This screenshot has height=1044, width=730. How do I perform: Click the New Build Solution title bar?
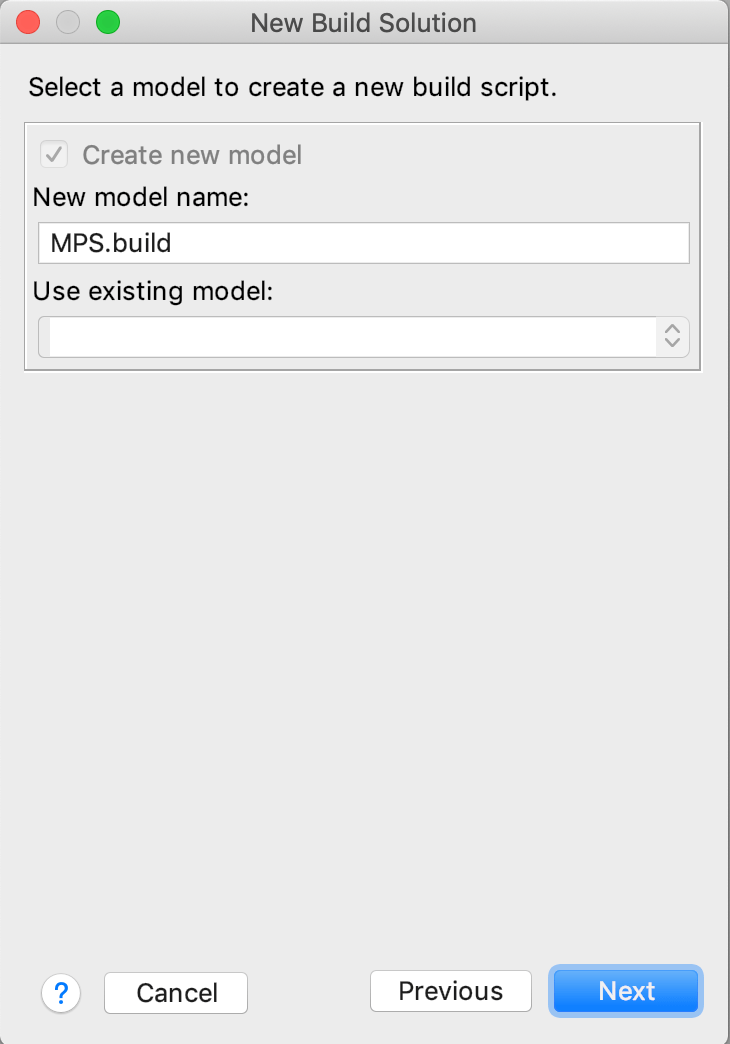pos(365,22)
